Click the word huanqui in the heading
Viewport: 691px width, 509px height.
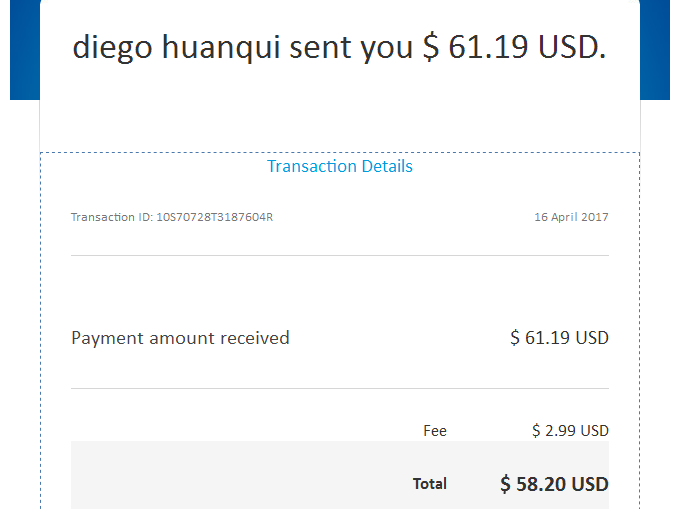click(221, 48)
